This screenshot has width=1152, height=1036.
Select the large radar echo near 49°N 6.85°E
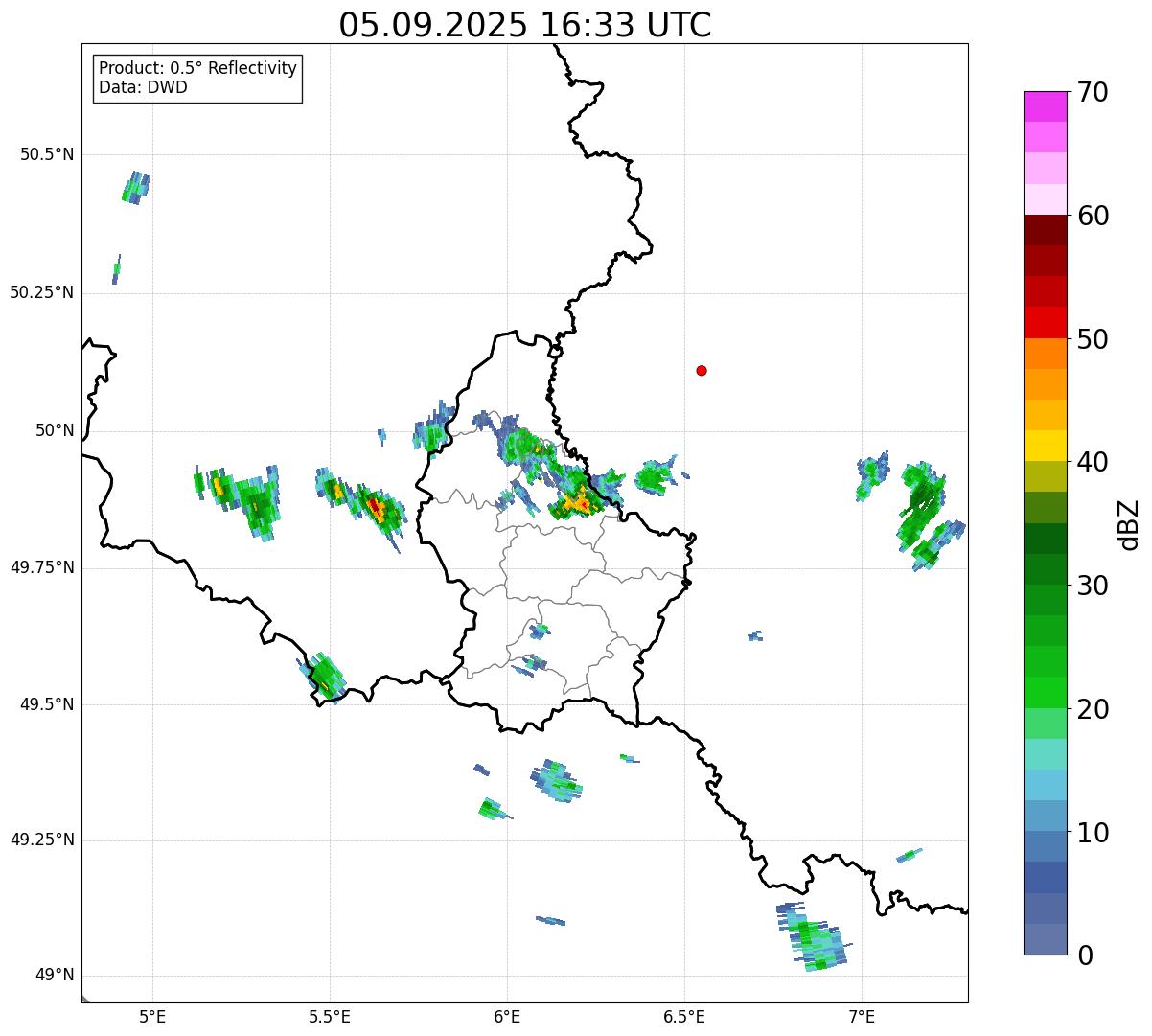coord(813,937)
